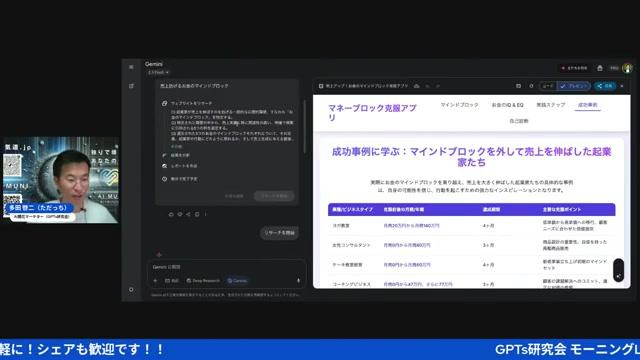Redo with the canvas forward arrow
This screenshot has height=360, width=640.
[x=438, y=86]
